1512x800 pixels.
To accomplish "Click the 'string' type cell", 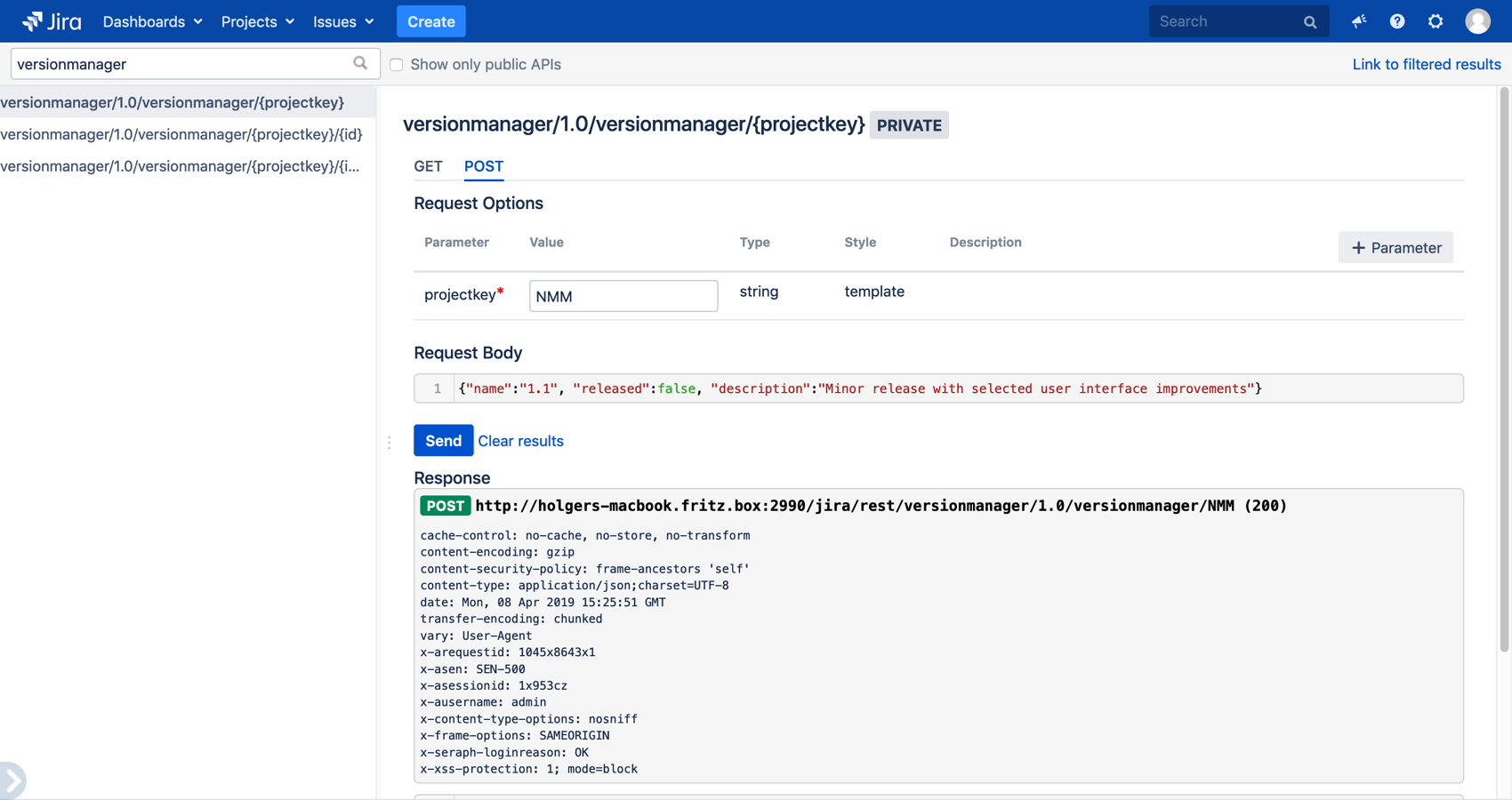I will [759, 292].
